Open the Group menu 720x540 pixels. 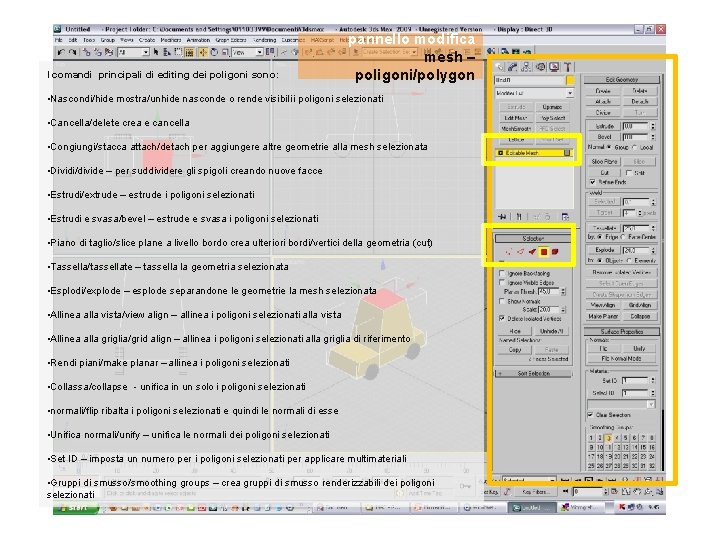tap(107, 40)
